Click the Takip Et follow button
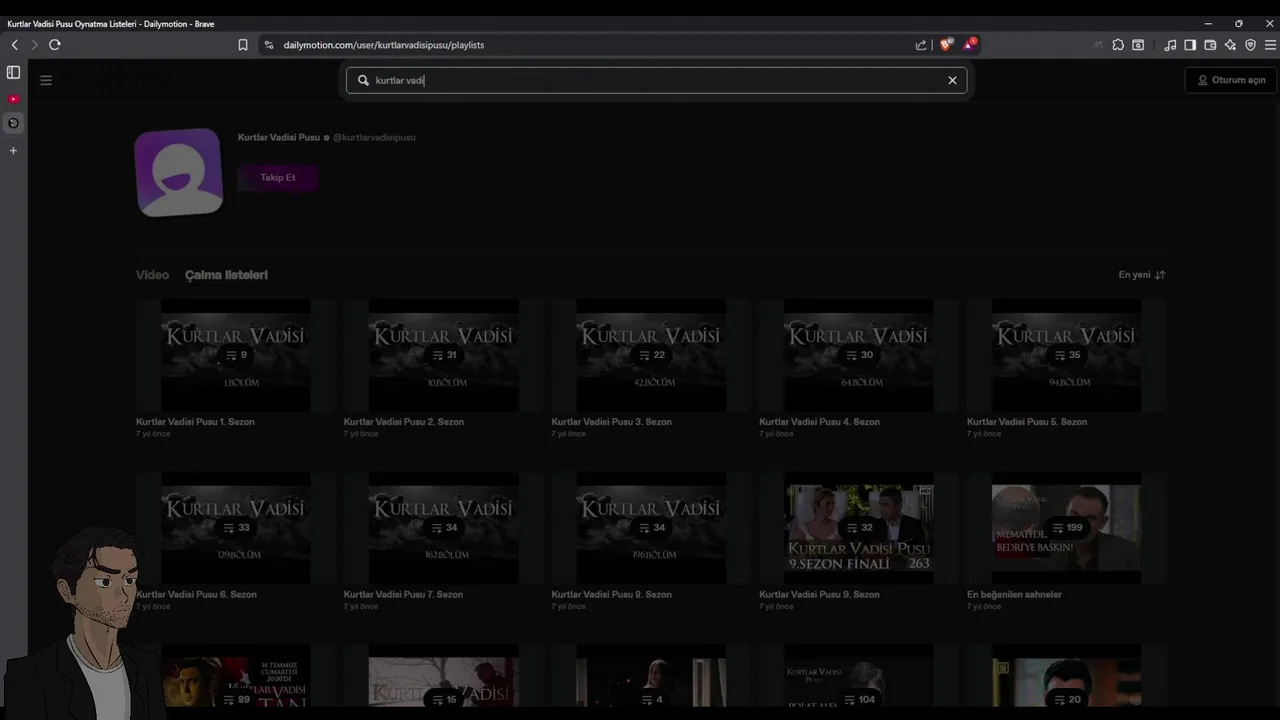 (278, 177)
